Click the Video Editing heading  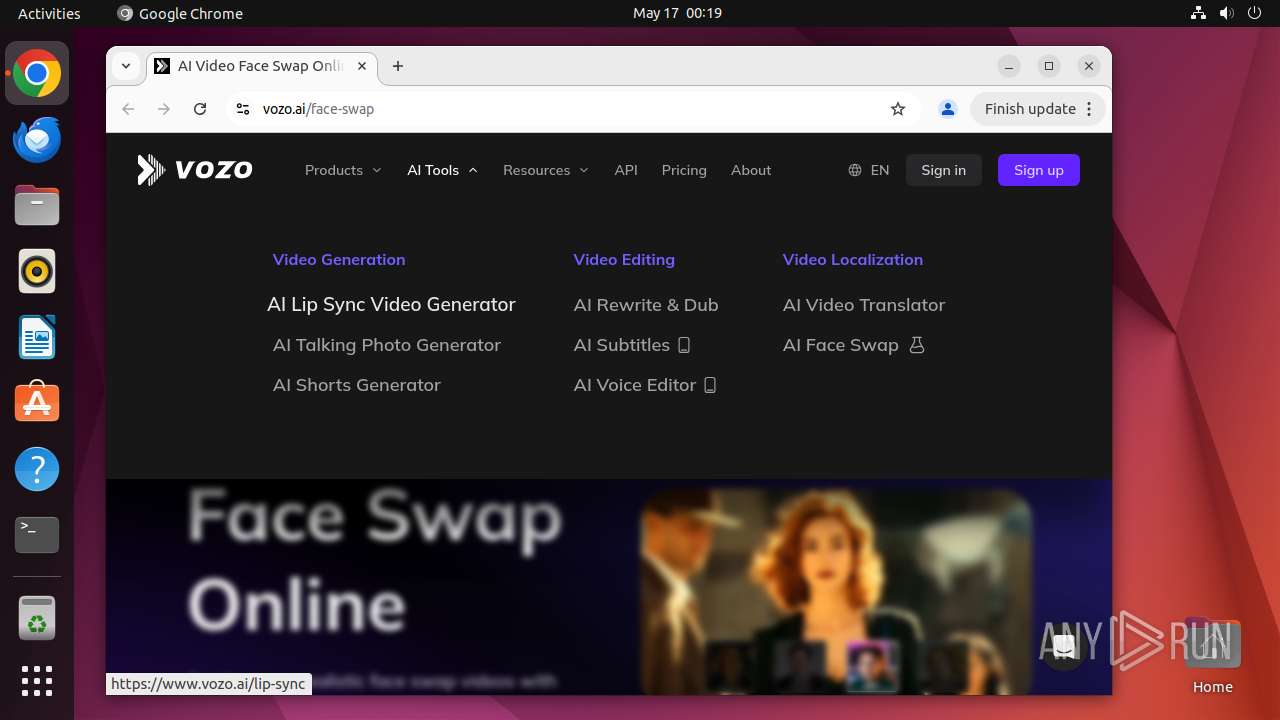click(624, 259)
